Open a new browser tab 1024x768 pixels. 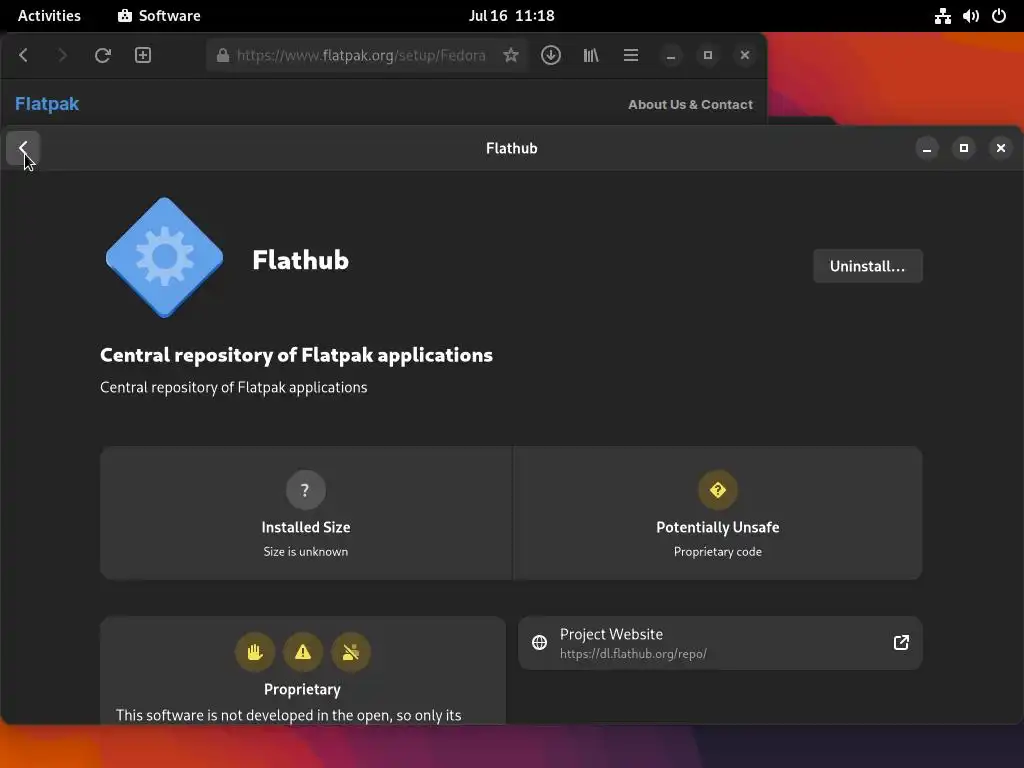tap(143, 56)
